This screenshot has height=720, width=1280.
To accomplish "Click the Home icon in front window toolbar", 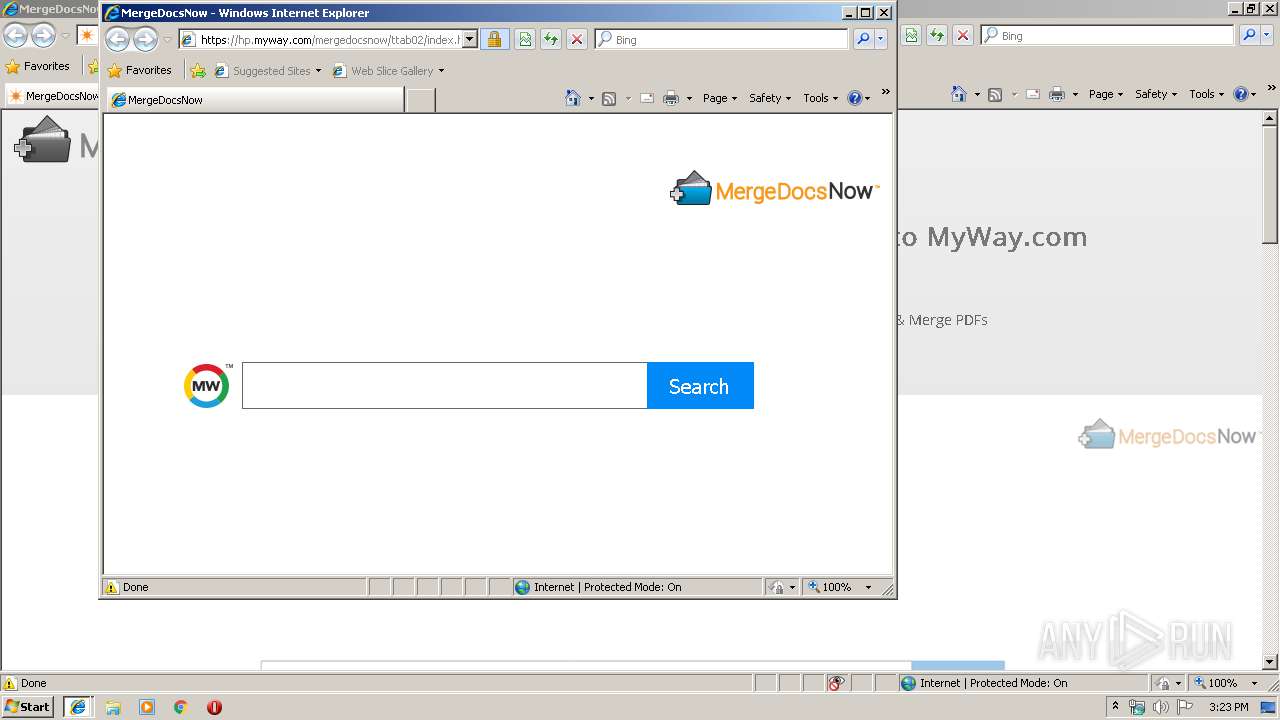I will (x=573, y=97).
